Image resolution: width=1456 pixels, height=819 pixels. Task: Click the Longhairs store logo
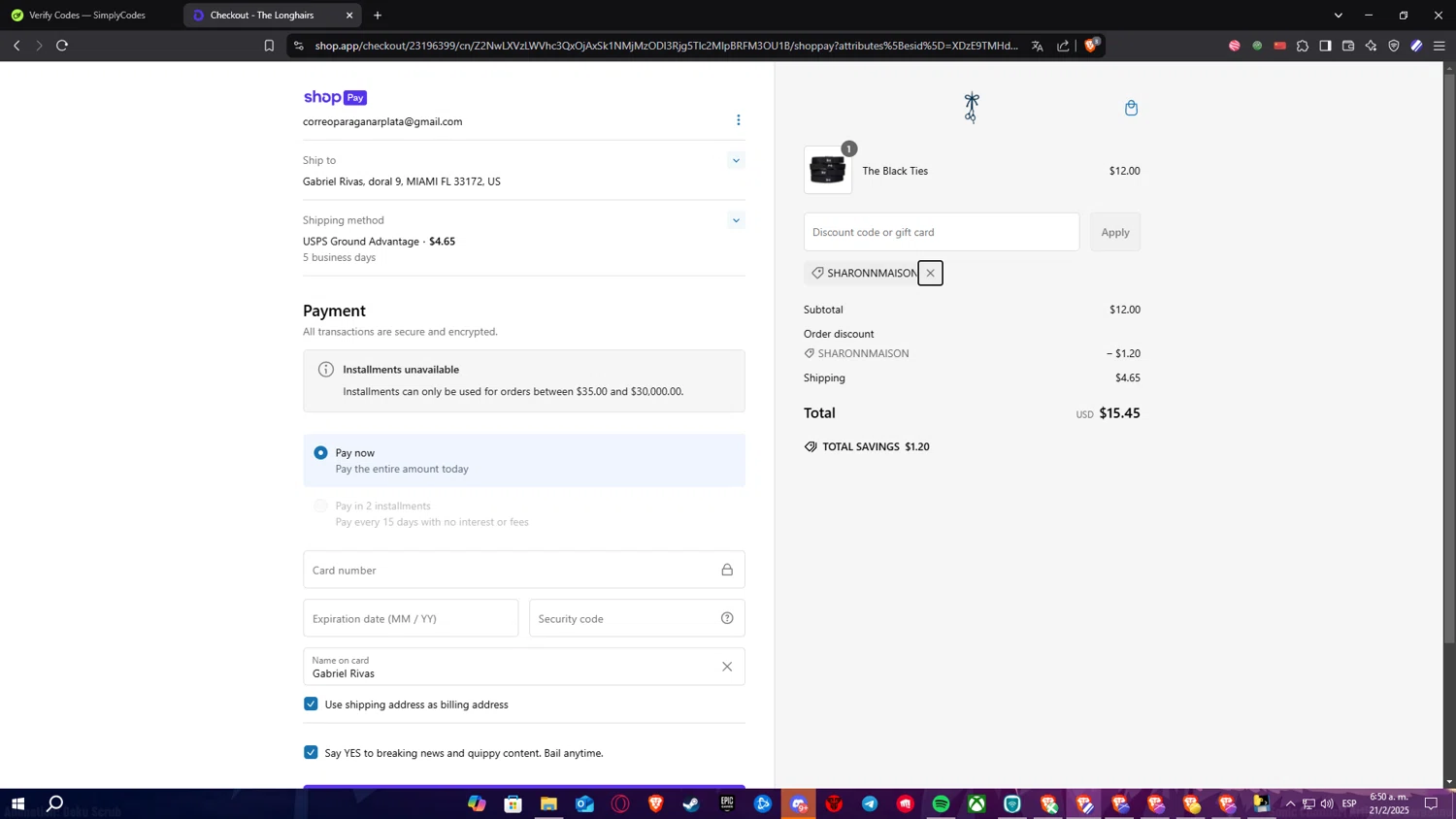click(x=971, y=108)
